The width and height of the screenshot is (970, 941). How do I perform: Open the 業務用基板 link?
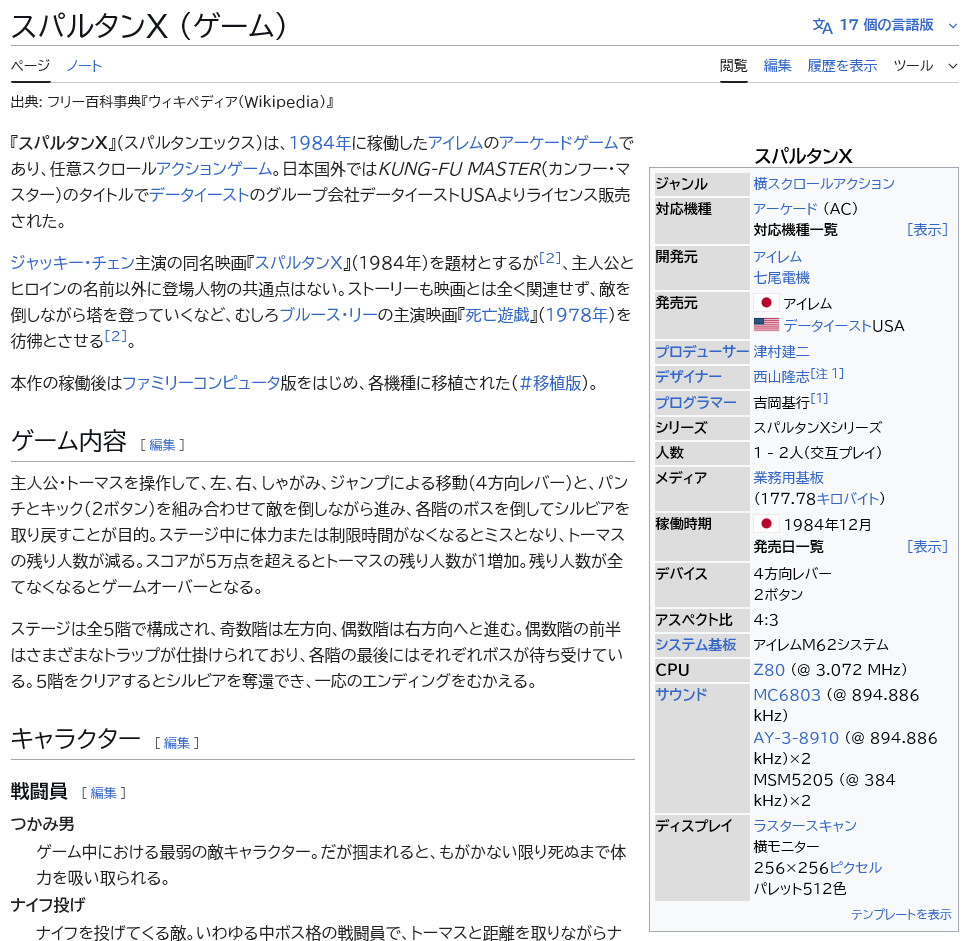[788, 478]
